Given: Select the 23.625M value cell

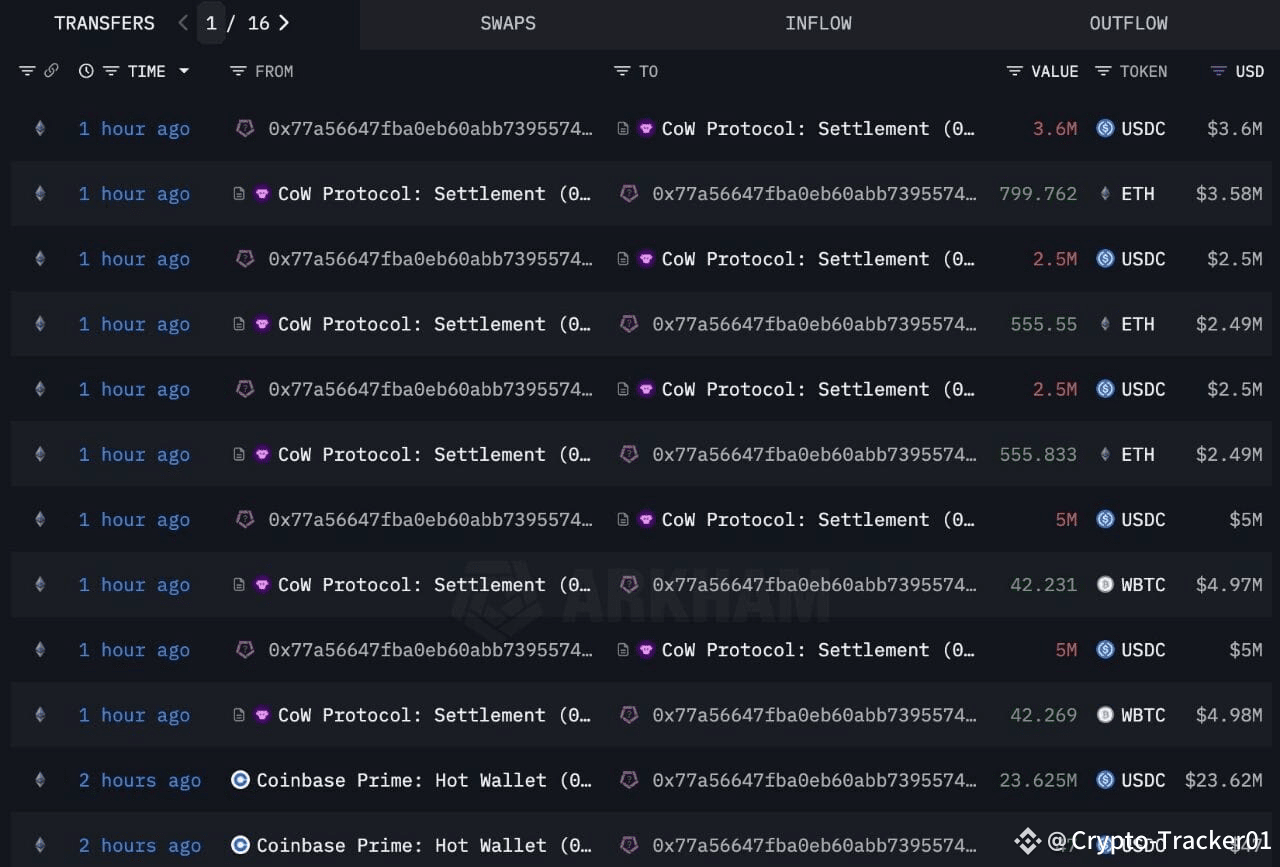Looking at the screenshot, I should [x=1038, y=780].
